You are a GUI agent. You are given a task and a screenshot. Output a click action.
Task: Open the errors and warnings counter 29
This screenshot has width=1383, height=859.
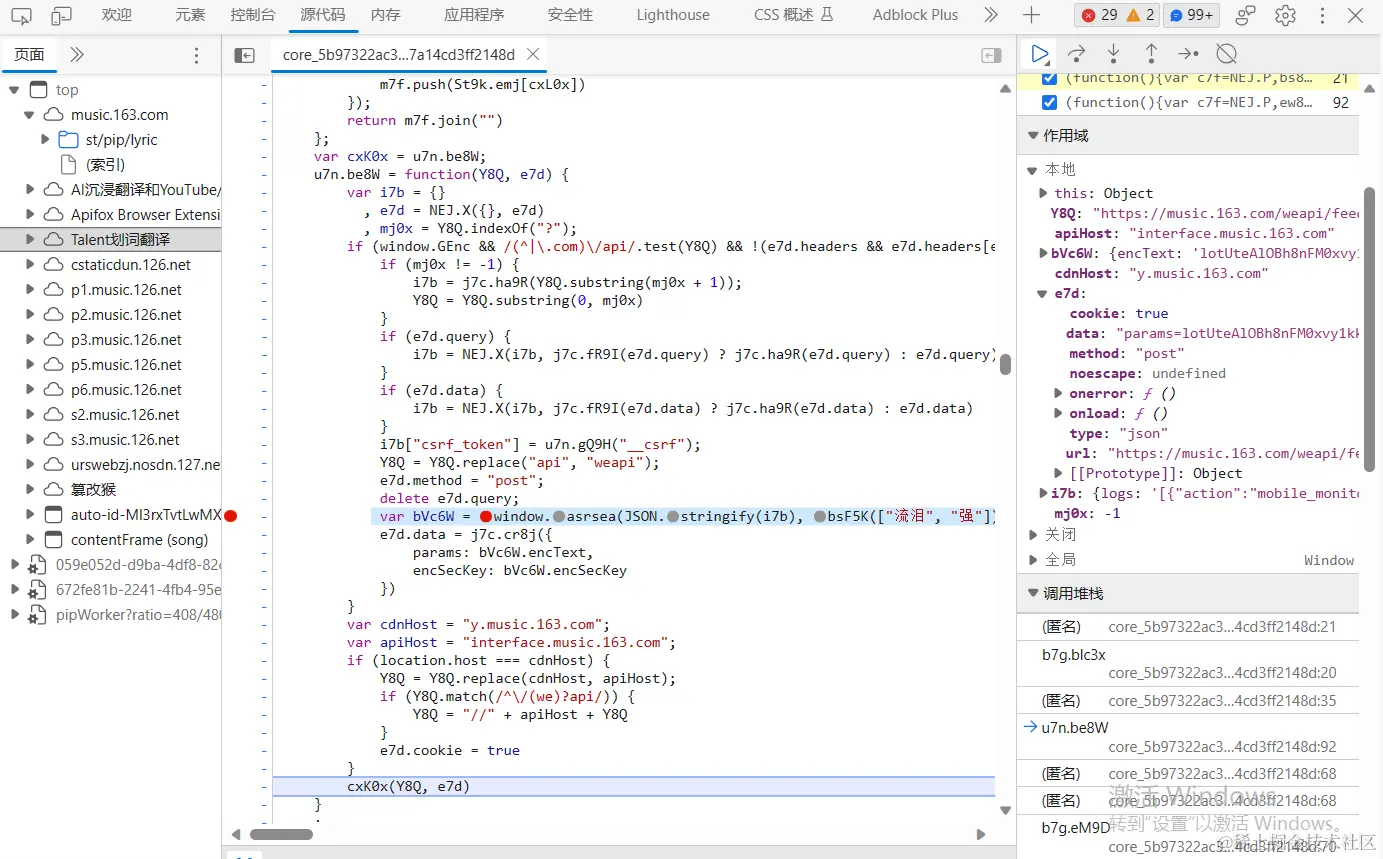click(x=1116, y=15)
